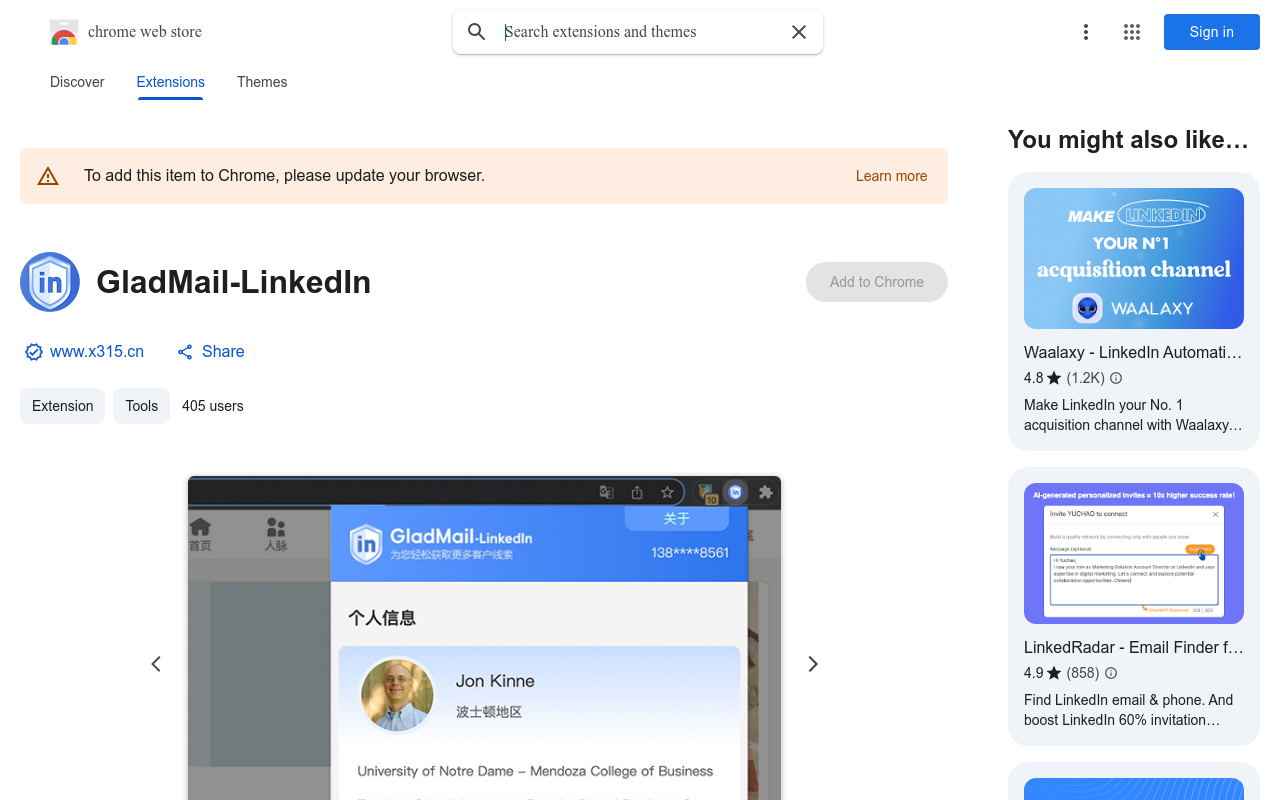The width and height of the screenshot is (1280, 800).
Task: Click the You might also like heading
Action: pos(1128,140)
